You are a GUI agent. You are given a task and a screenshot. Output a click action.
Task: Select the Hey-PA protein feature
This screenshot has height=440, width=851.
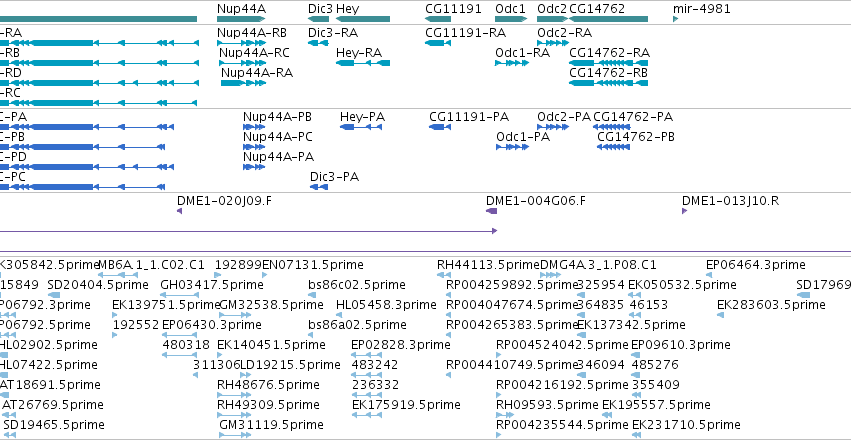coord(361,127)
